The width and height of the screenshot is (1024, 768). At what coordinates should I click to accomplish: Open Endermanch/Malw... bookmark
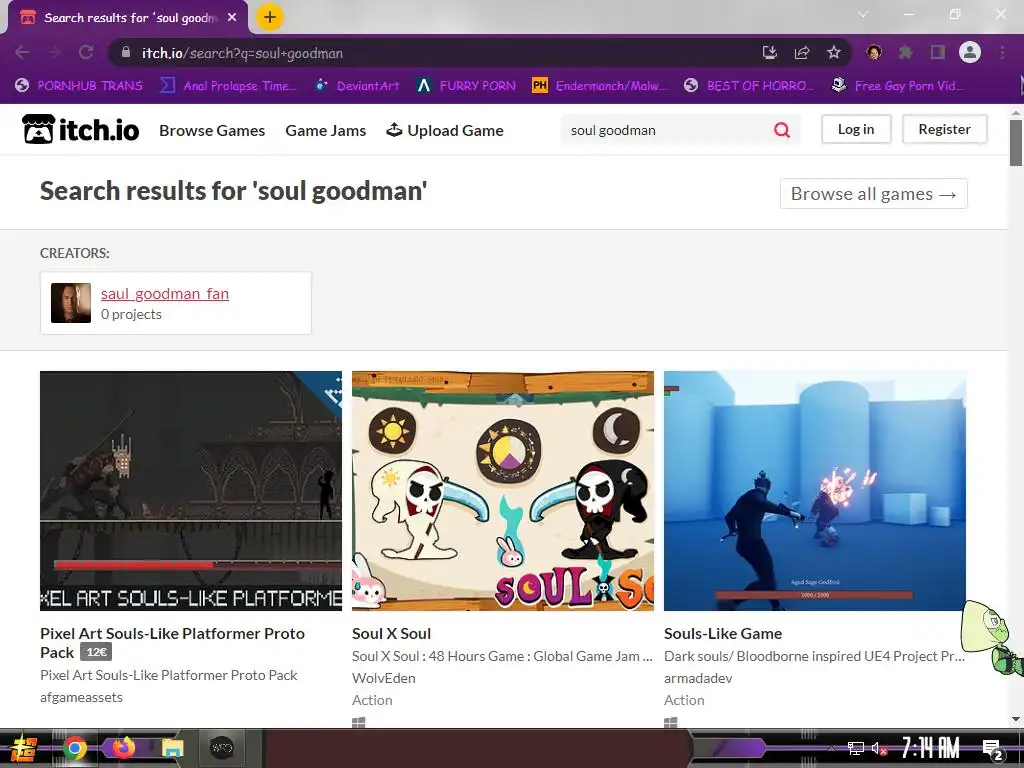pyautogui.click(x=600, y=86)
